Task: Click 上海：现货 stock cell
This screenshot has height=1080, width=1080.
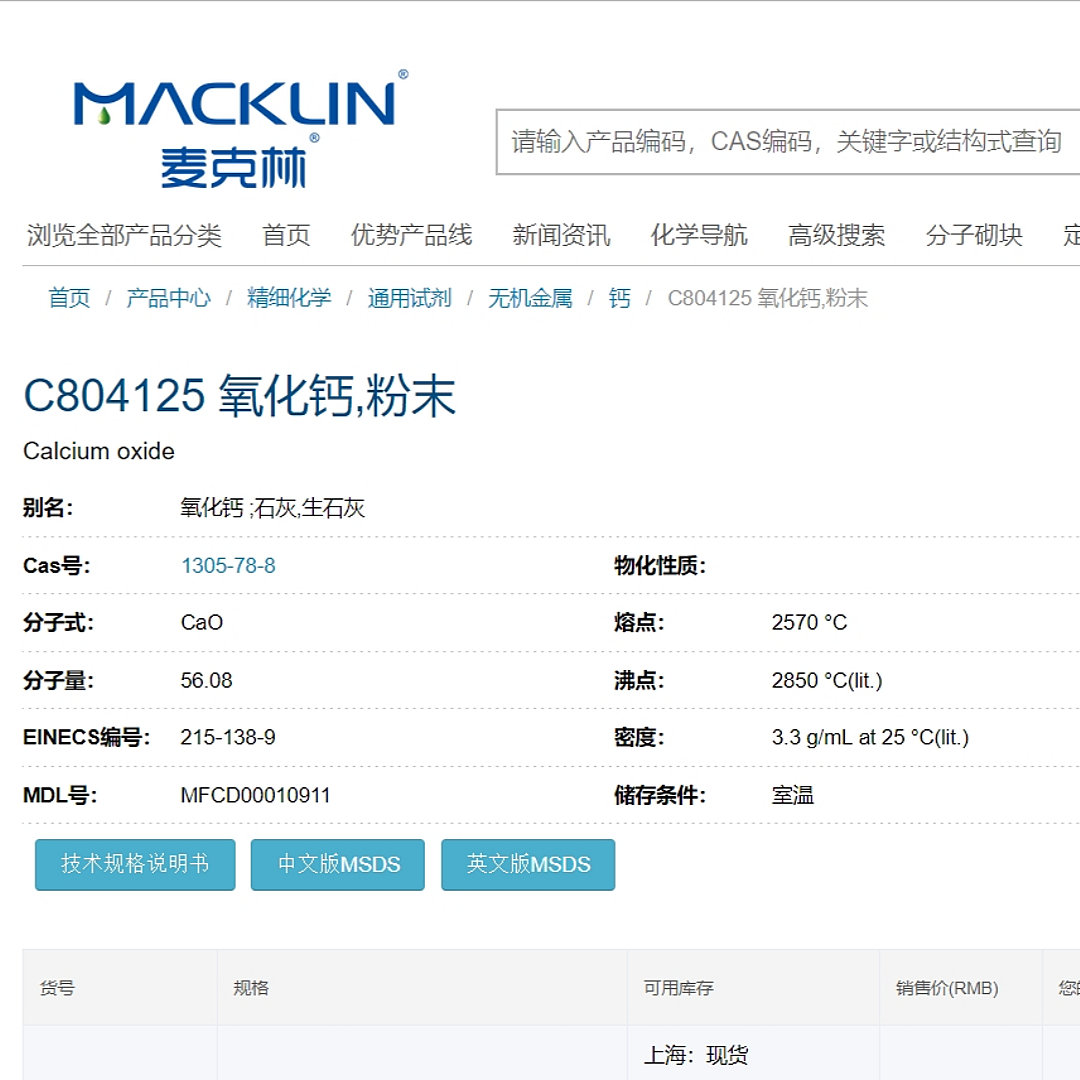Action: tap(696, 1055)
